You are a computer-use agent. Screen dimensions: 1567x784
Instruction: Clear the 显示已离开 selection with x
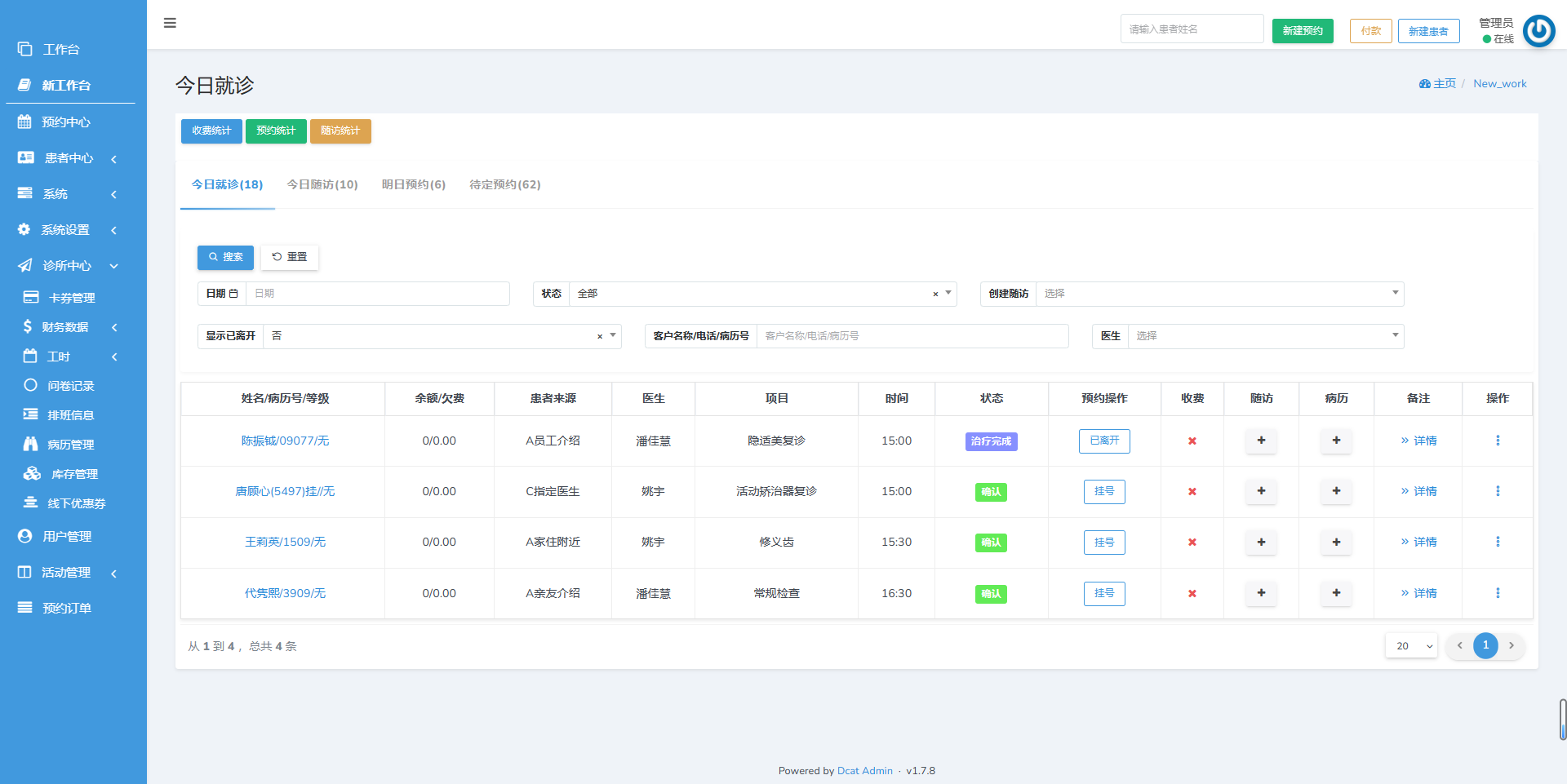tap(600, 336)
